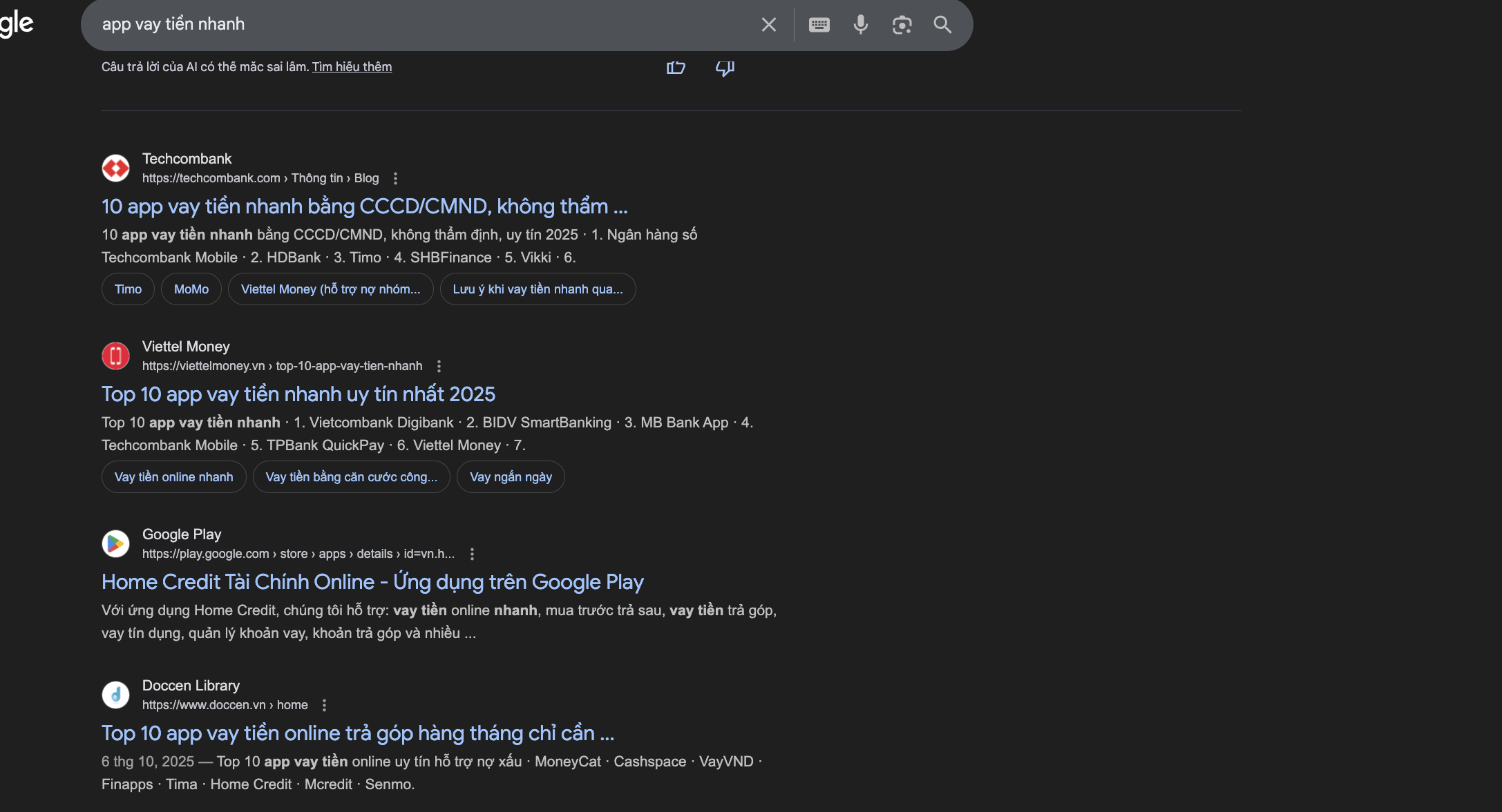The image size is (1502, 812).
Task: Open Home Credit Tài Chính Online result
Action: (x=372, y=582)
